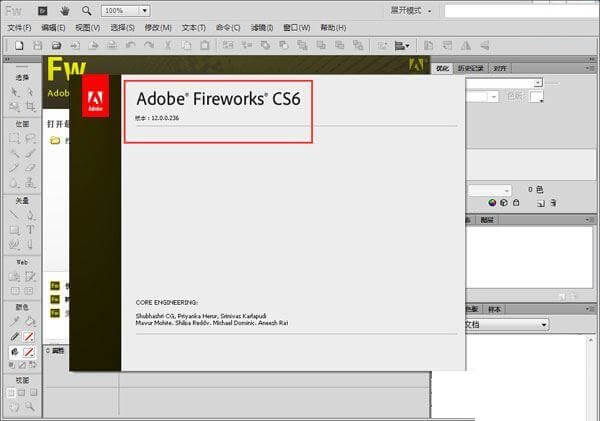
Task: Select the Eyedropper tool in colors section
Action: point(14,321)
